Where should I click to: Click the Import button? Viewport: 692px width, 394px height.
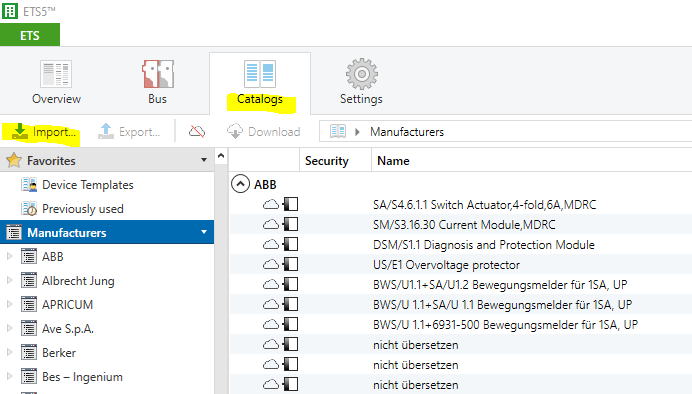click(43, 131)
